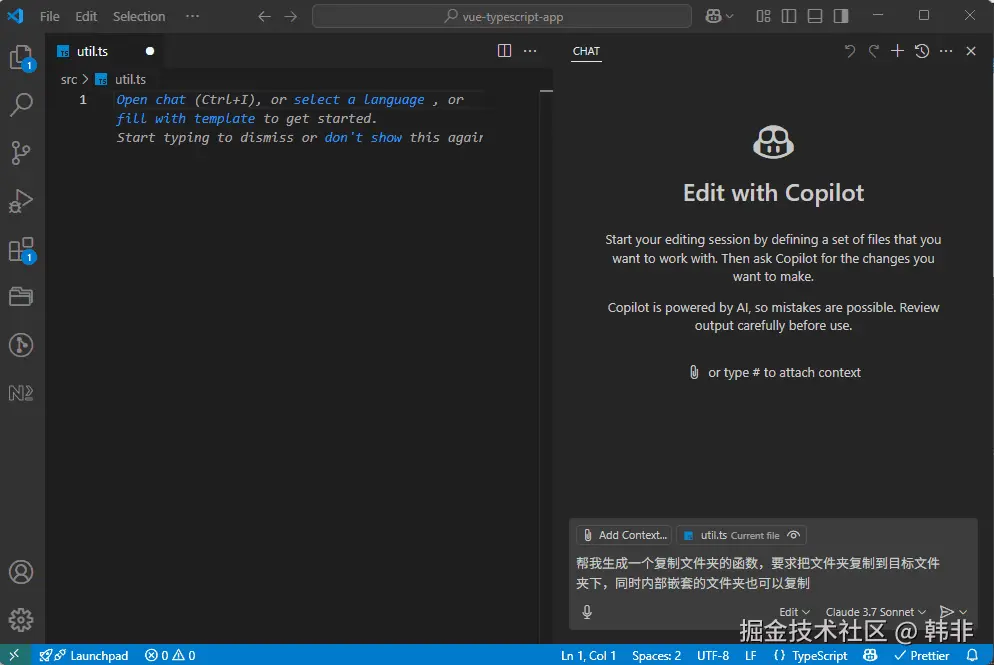Open the Project Manager folder icon
994x665 pixels.
(x=22, y=297)
